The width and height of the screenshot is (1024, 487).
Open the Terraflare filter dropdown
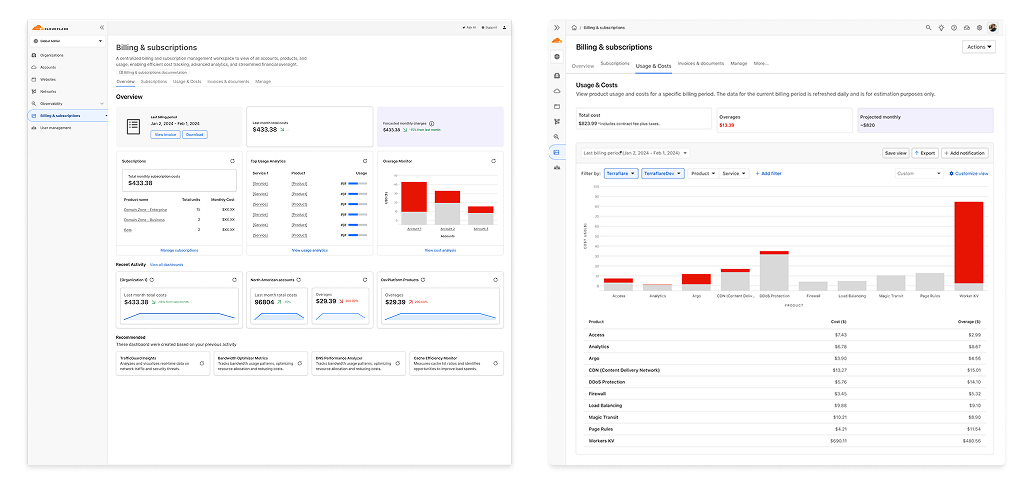[620, 174]
